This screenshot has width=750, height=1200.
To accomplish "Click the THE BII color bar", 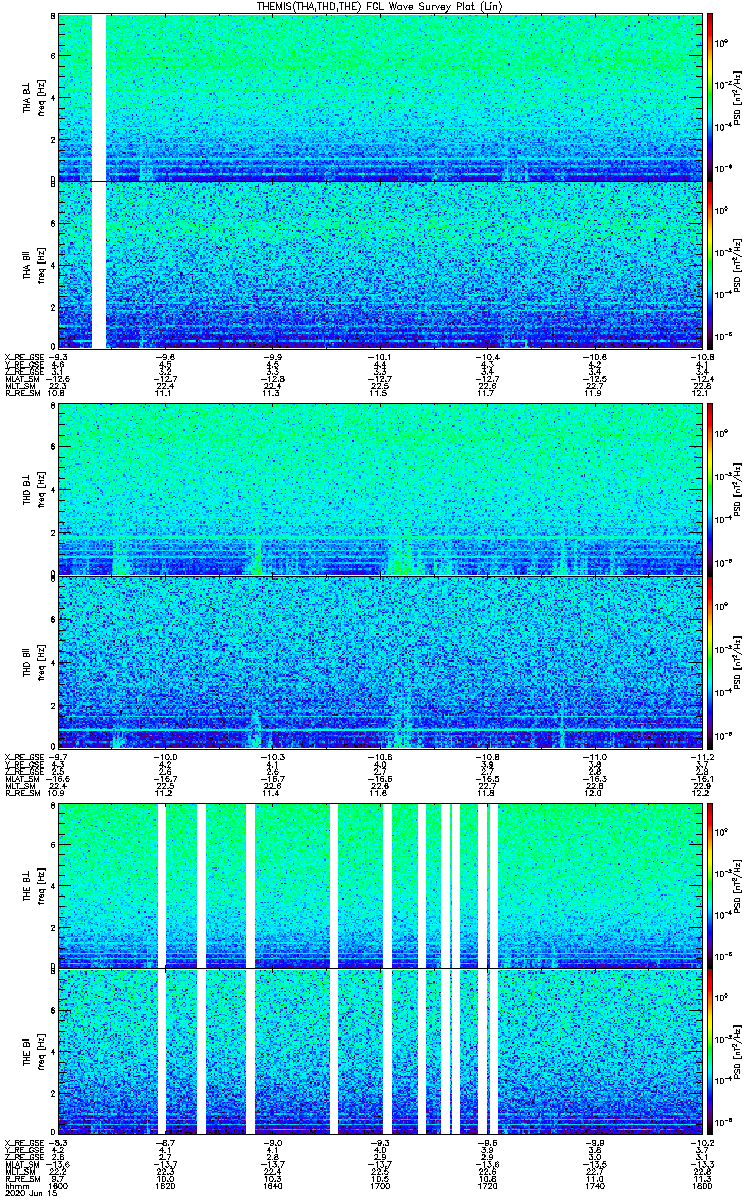I will (x=709, y=1052).
